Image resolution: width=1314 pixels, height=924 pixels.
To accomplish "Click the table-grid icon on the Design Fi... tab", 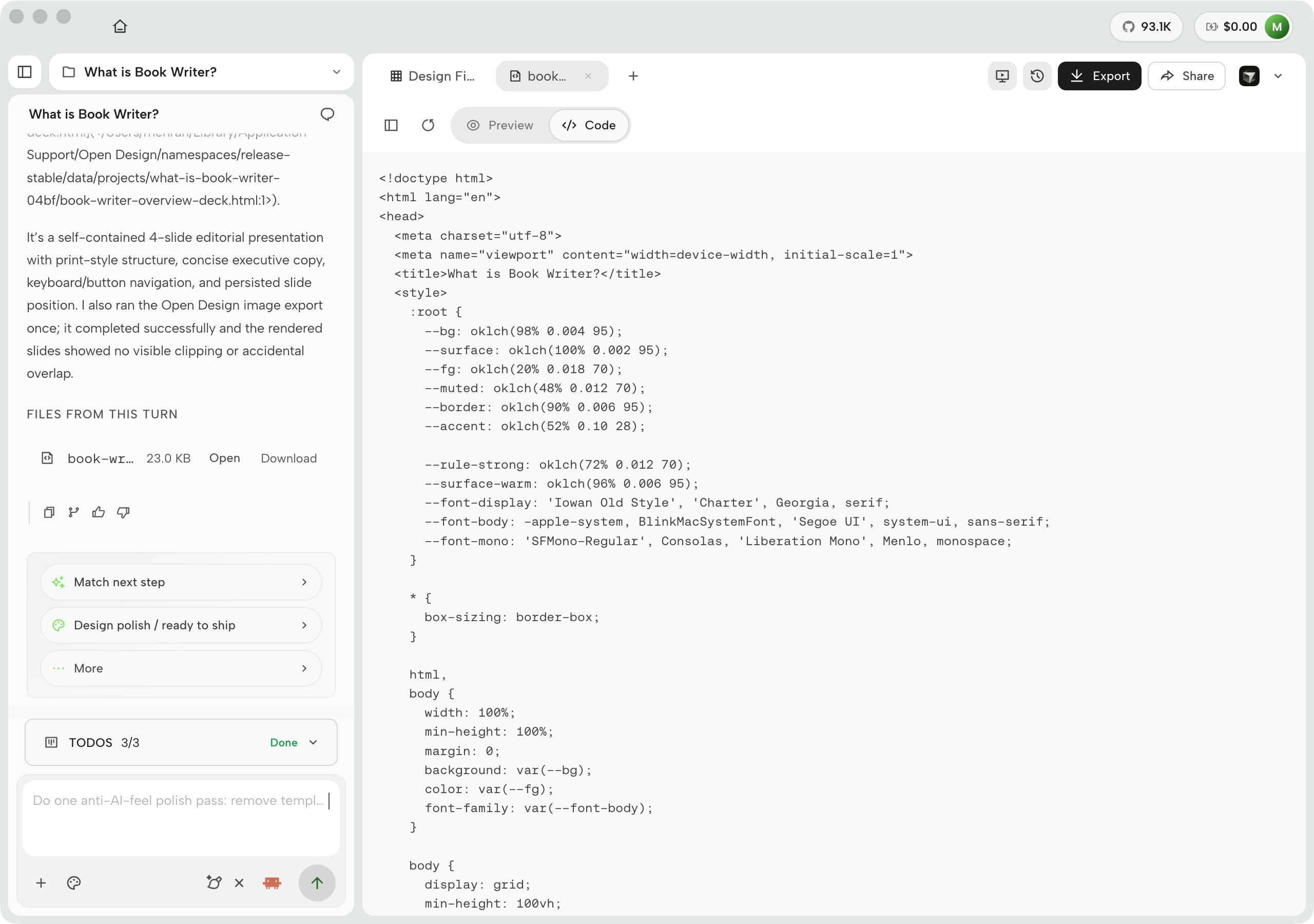I will 396,76.
